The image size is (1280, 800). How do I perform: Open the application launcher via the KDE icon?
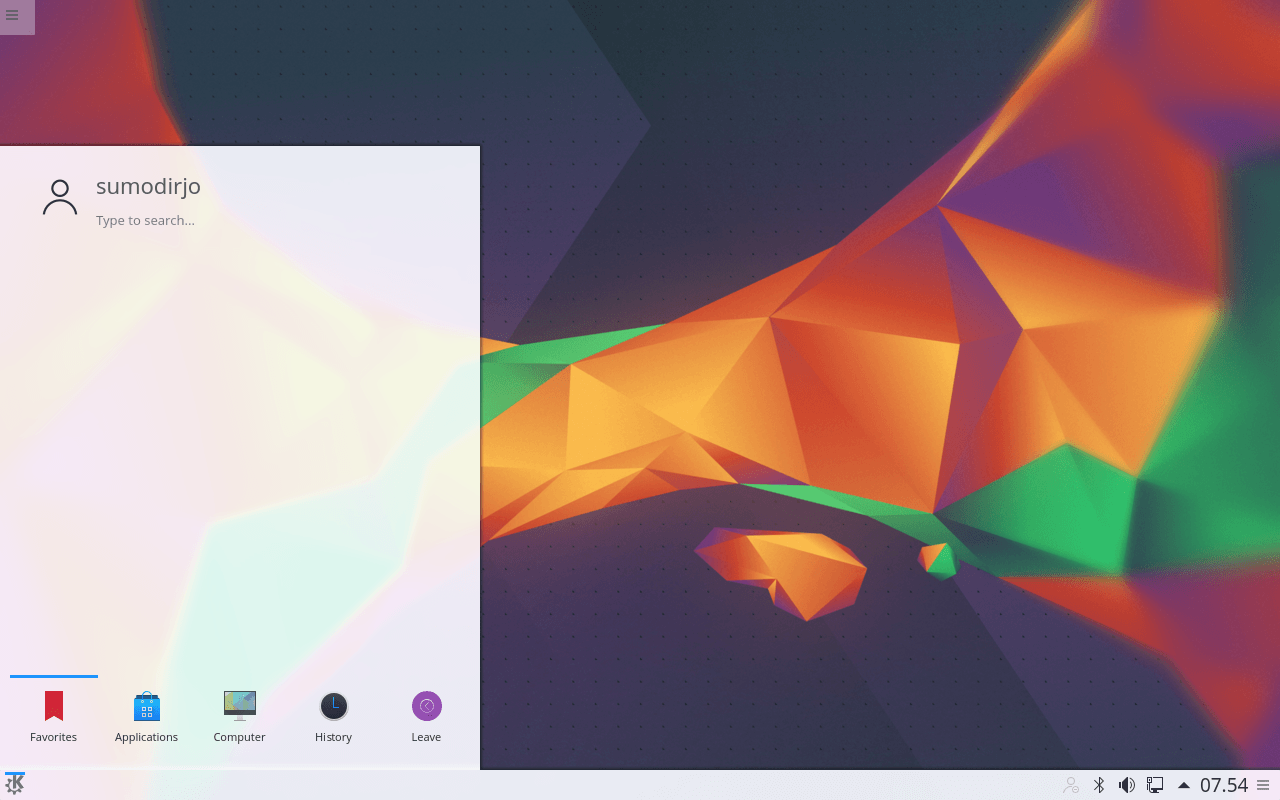pos(14,784)
